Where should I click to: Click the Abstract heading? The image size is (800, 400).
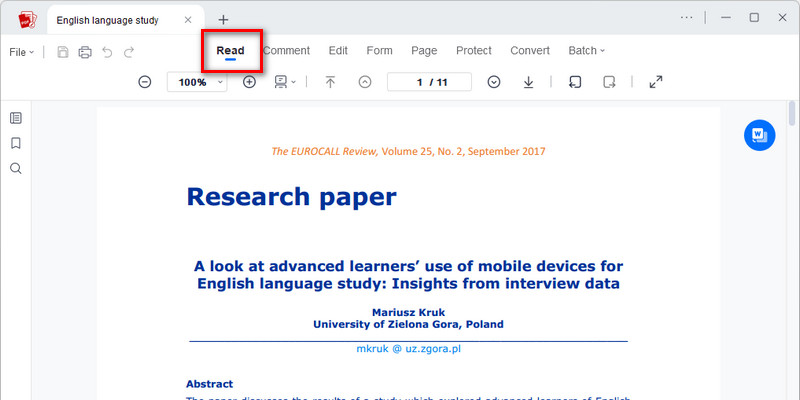[209, 384]
